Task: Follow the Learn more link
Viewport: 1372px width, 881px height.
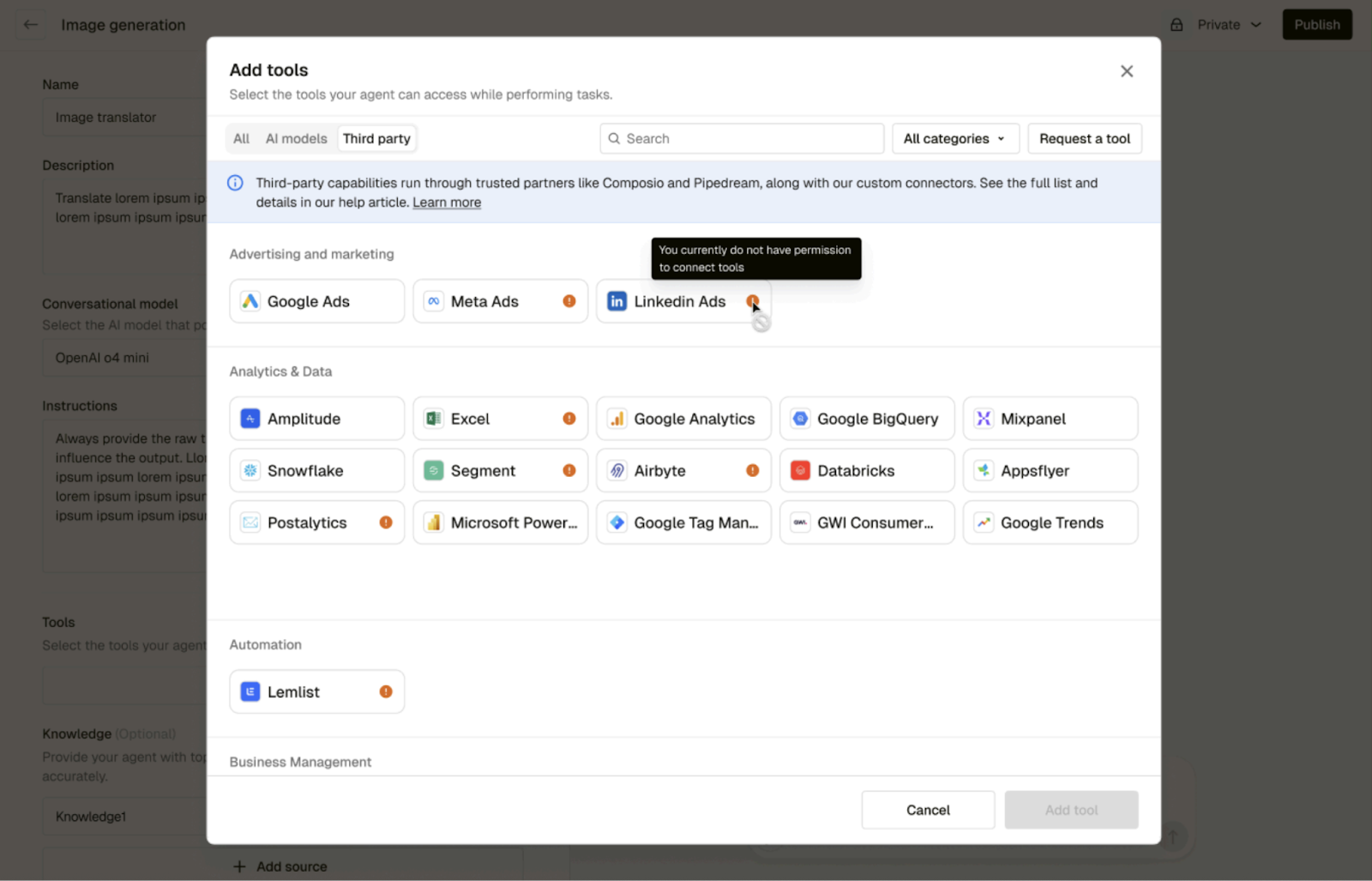Action: 447,202
